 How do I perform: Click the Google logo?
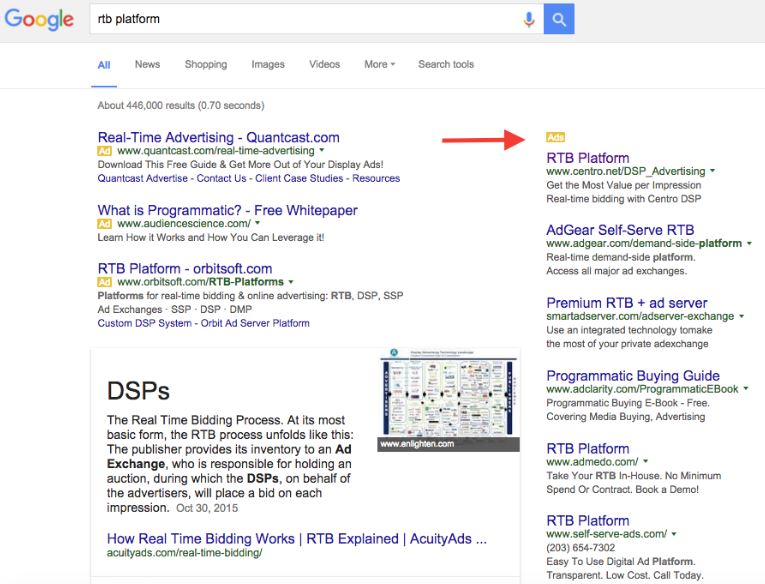(x=39, y=19)
